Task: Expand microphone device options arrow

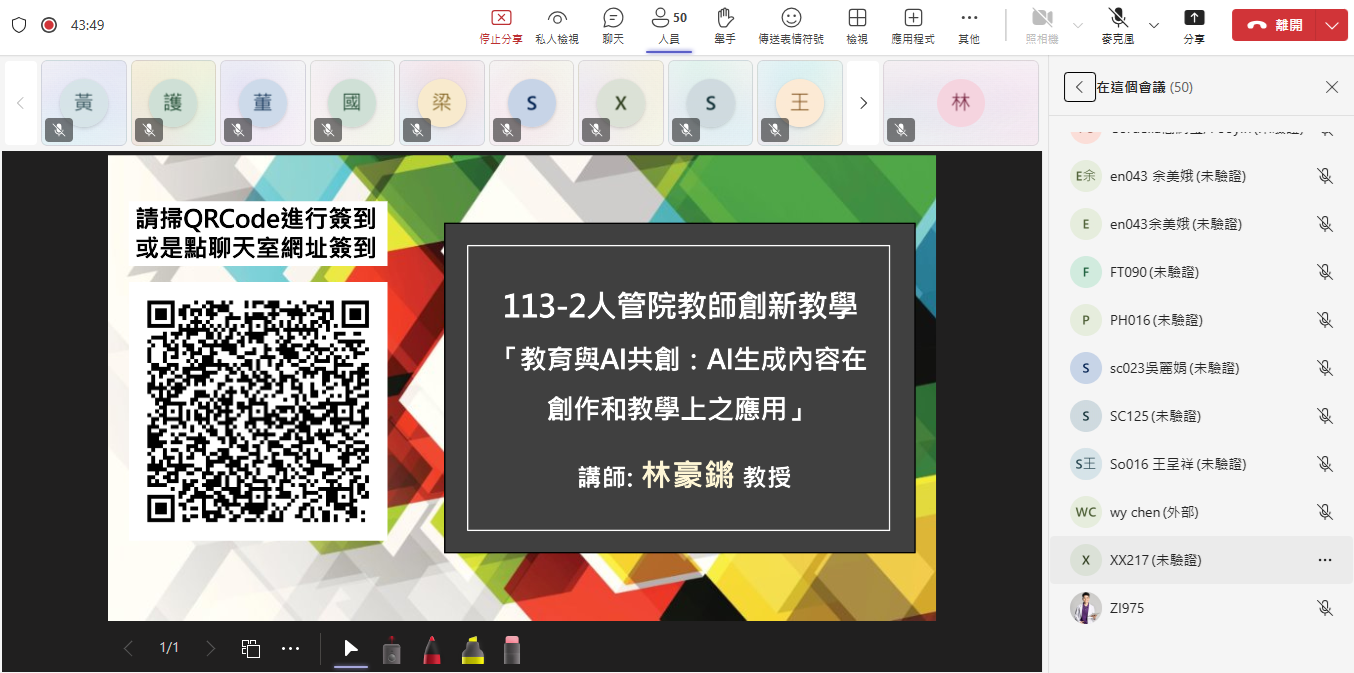Action: point(1153,25)
